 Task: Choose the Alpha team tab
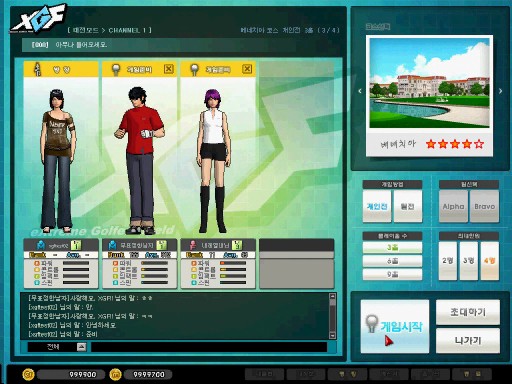(453, 206)
